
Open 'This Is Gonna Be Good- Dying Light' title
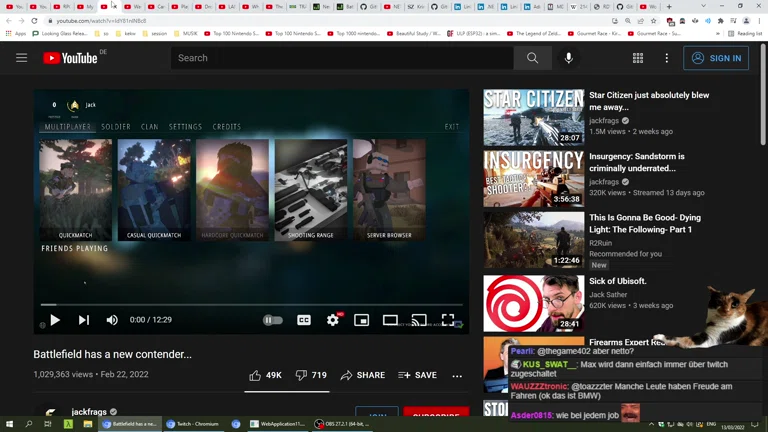pos(645,223)
